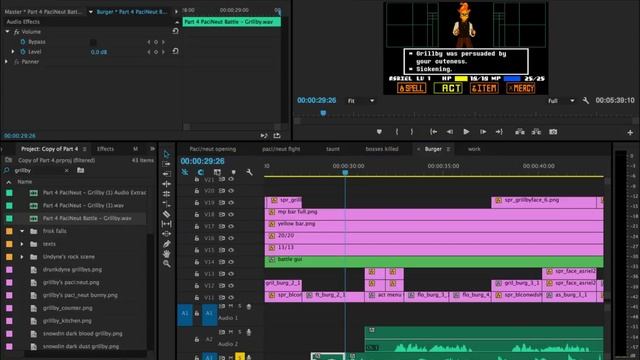
Task: Open Program monitor settings wrench
Action: 586,100
